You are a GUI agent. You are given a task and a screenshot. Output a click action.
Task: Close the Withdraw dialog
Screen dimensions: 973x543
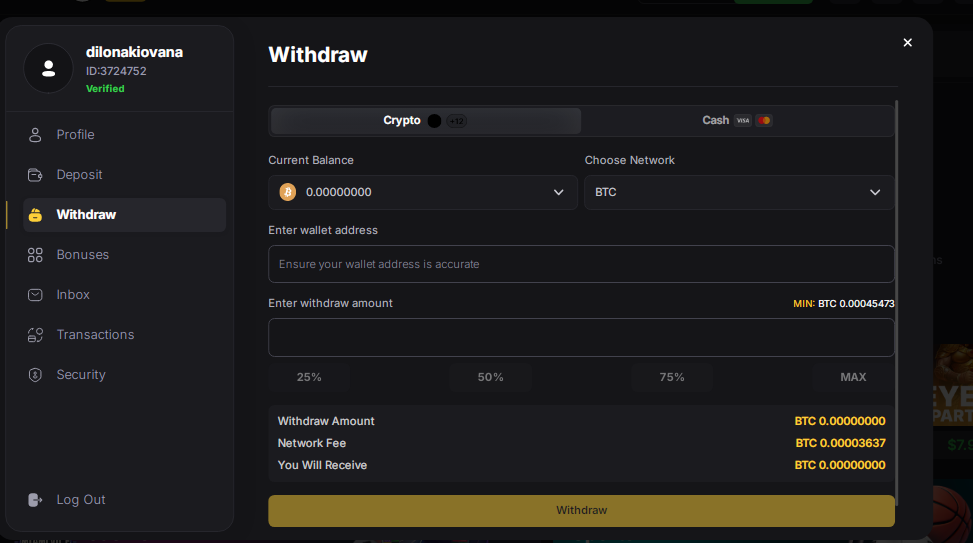907,43
